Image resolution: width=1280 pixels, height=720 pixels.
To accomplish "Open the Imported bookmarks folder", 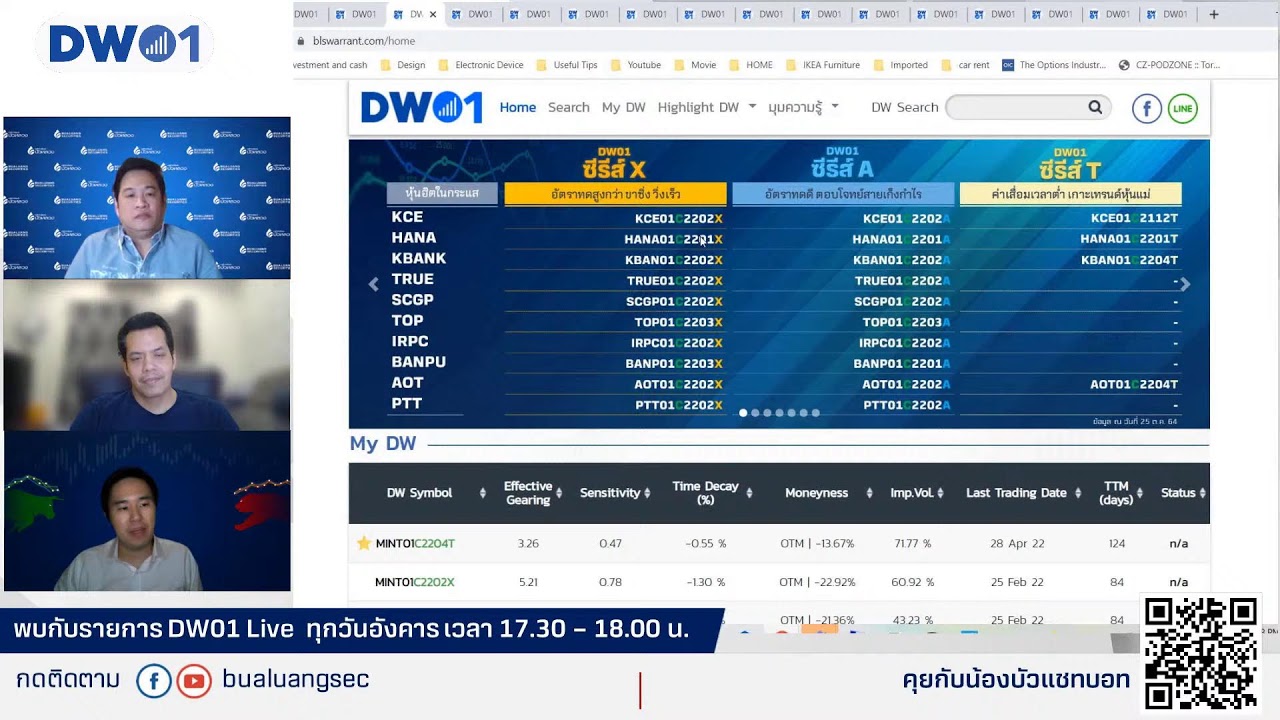I will pos(900,65).
